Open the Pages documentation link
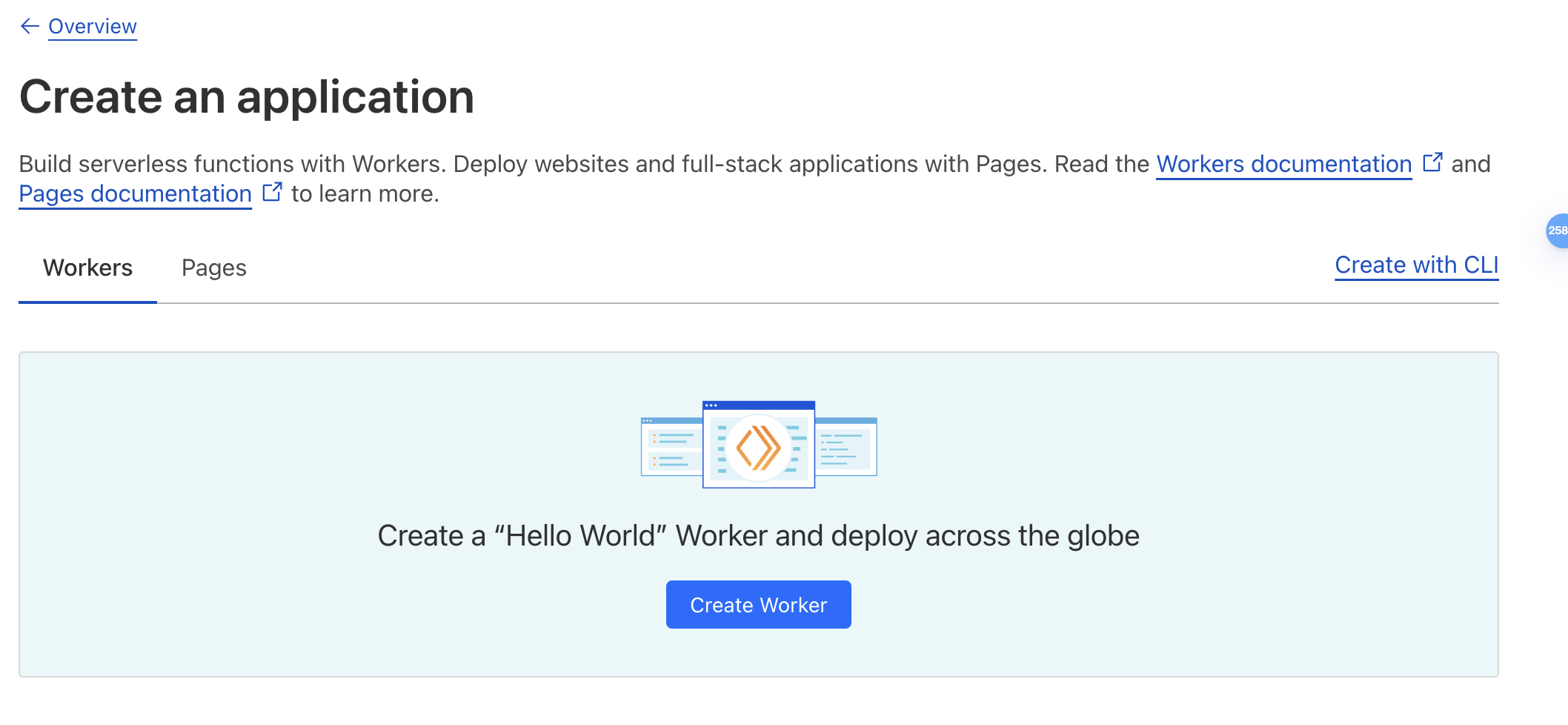This screenshot has width=1568, height=725. click(135, 193)
